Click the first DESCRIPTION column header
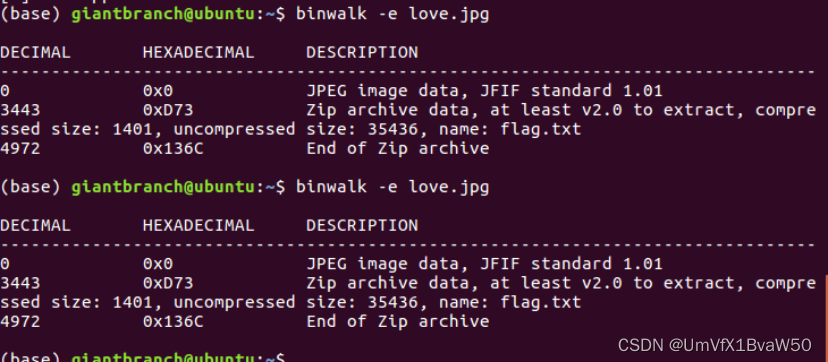Viewport: 828px width, 362px height. [362, 52]
